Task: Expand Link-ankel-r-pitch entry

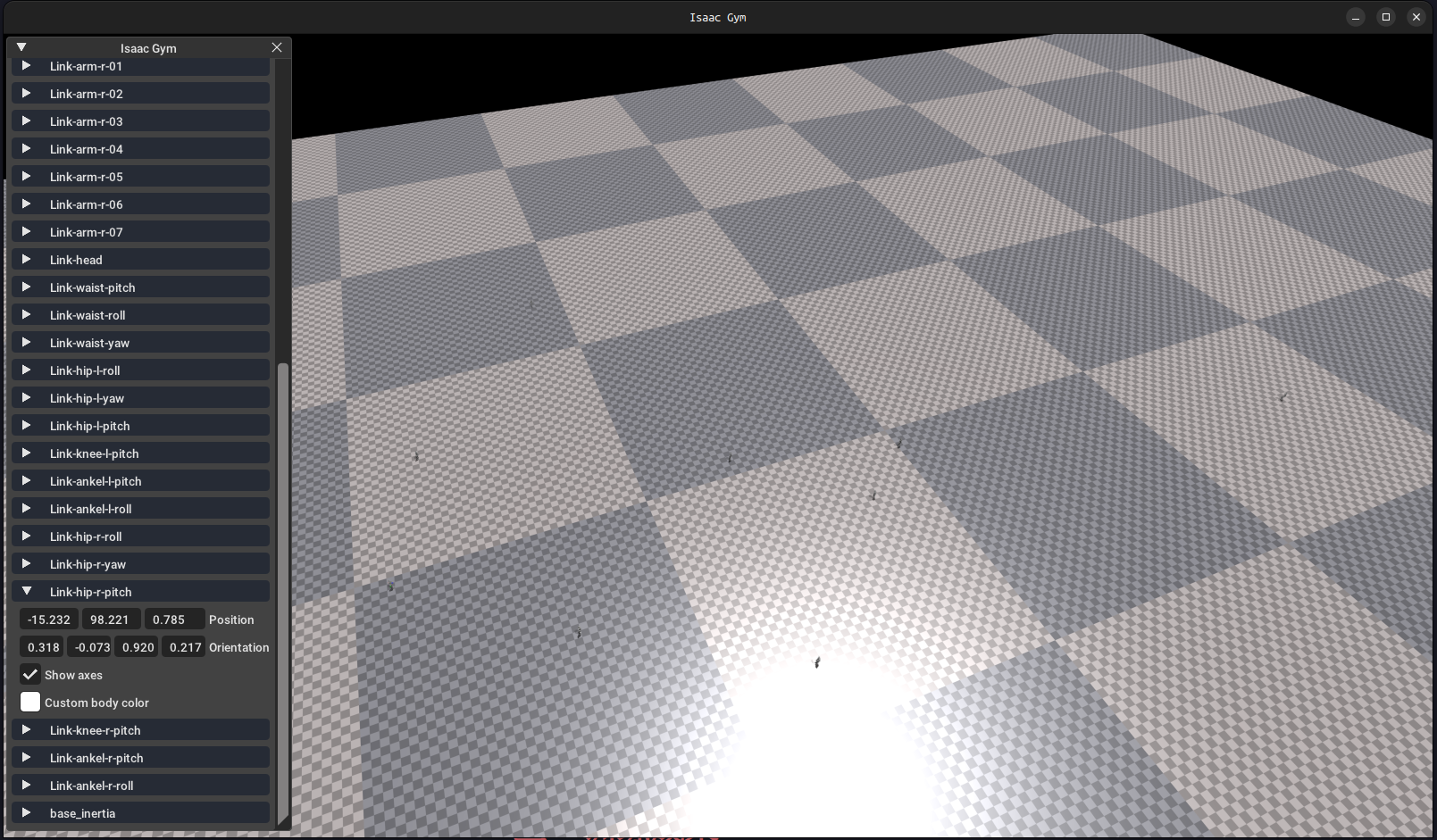Action: 140,758
